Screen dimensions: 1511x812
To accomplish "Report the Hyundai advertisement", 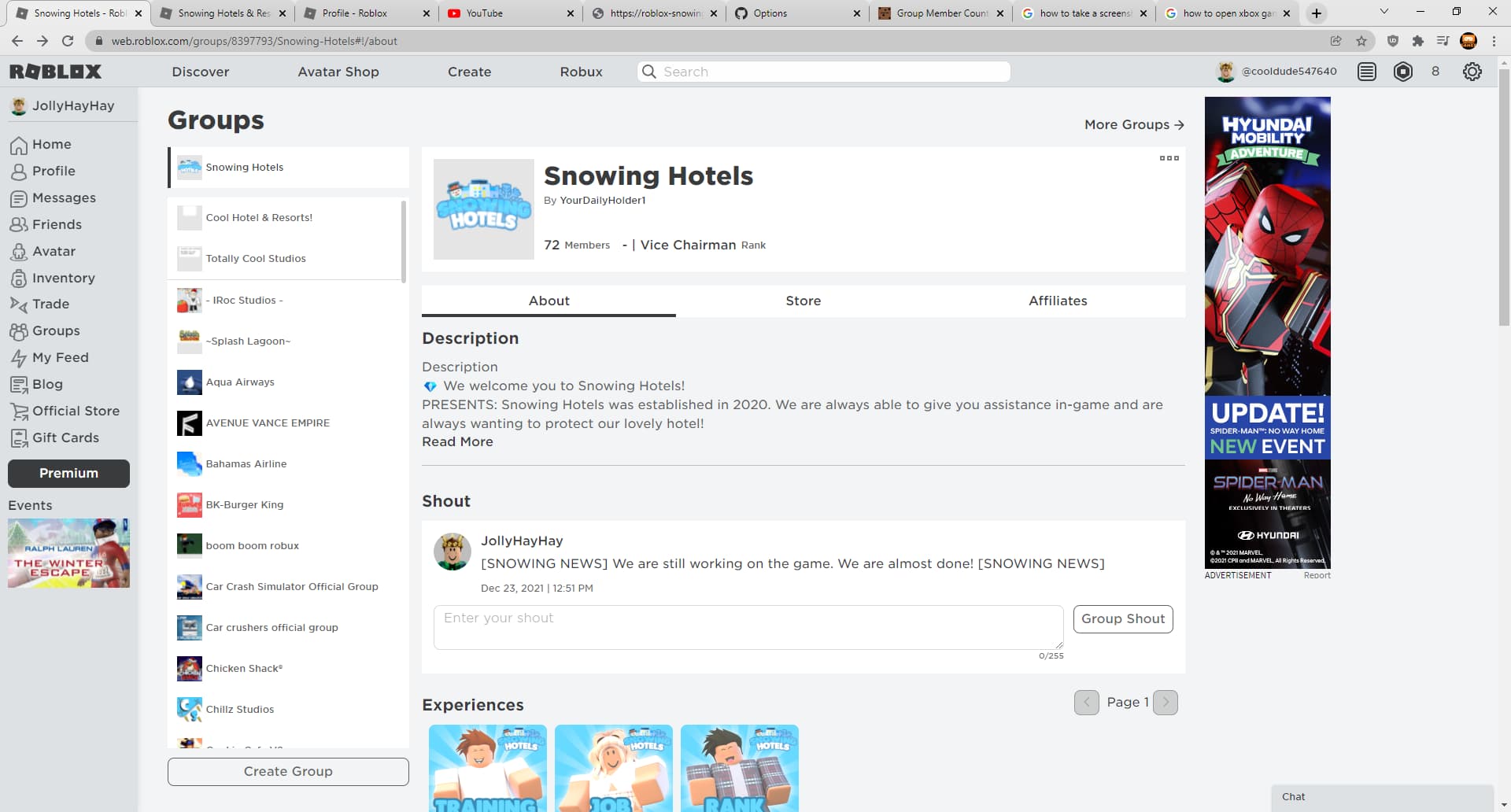I will point(1317,575).
